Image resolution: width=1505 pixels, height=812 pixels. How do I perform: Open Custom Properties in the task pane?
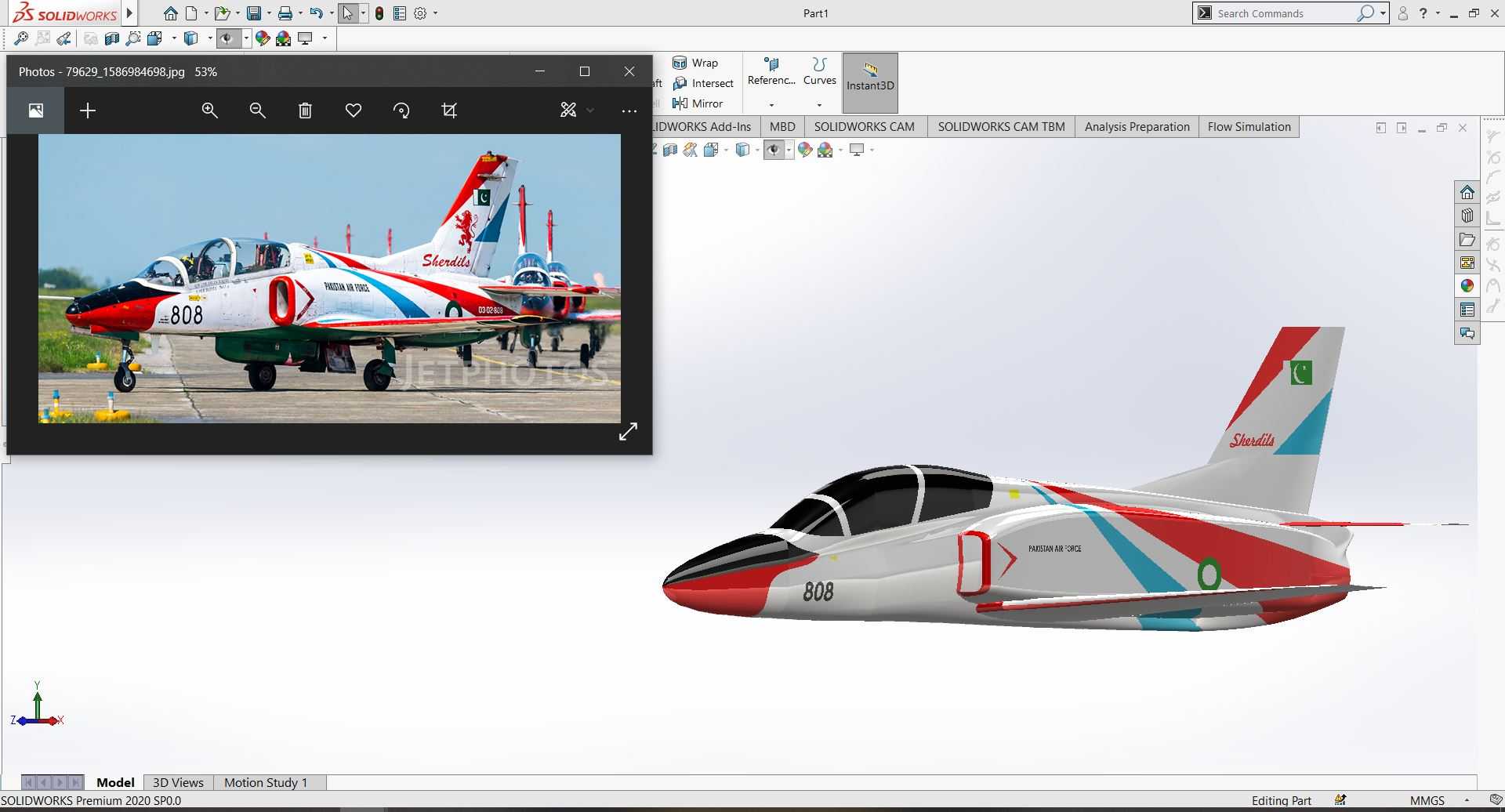coord(1467,310)
